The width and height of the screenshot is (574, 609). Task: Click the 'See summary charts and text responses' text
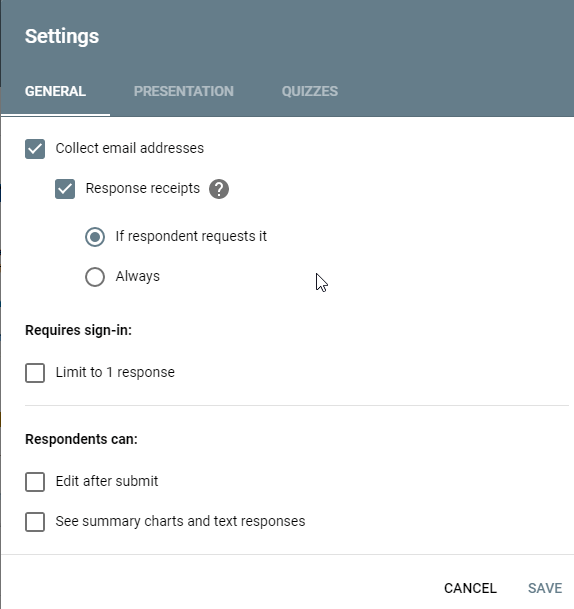(x=180, y=521)
